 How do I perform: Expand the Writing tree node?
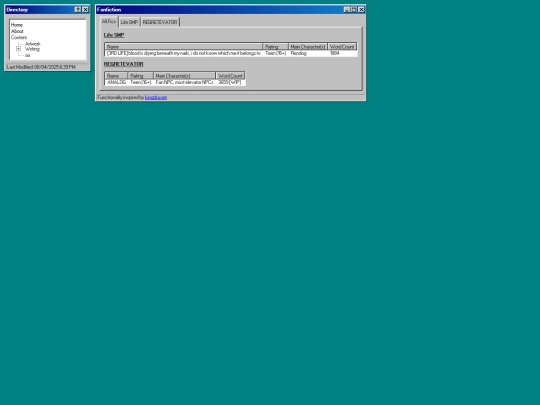click(x=19, y=49)
